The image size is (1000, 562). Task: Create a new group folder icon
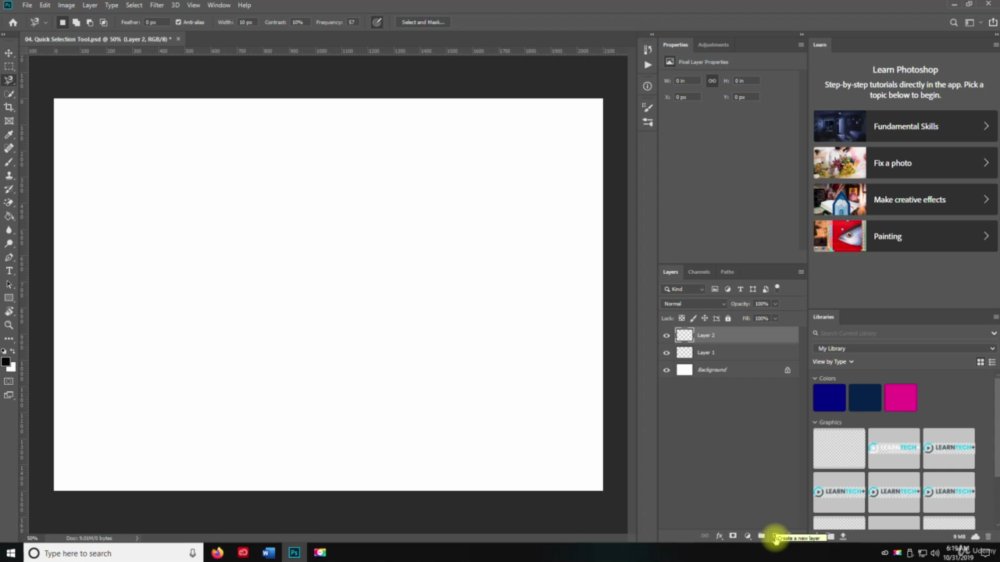click(x=761, y=536)
